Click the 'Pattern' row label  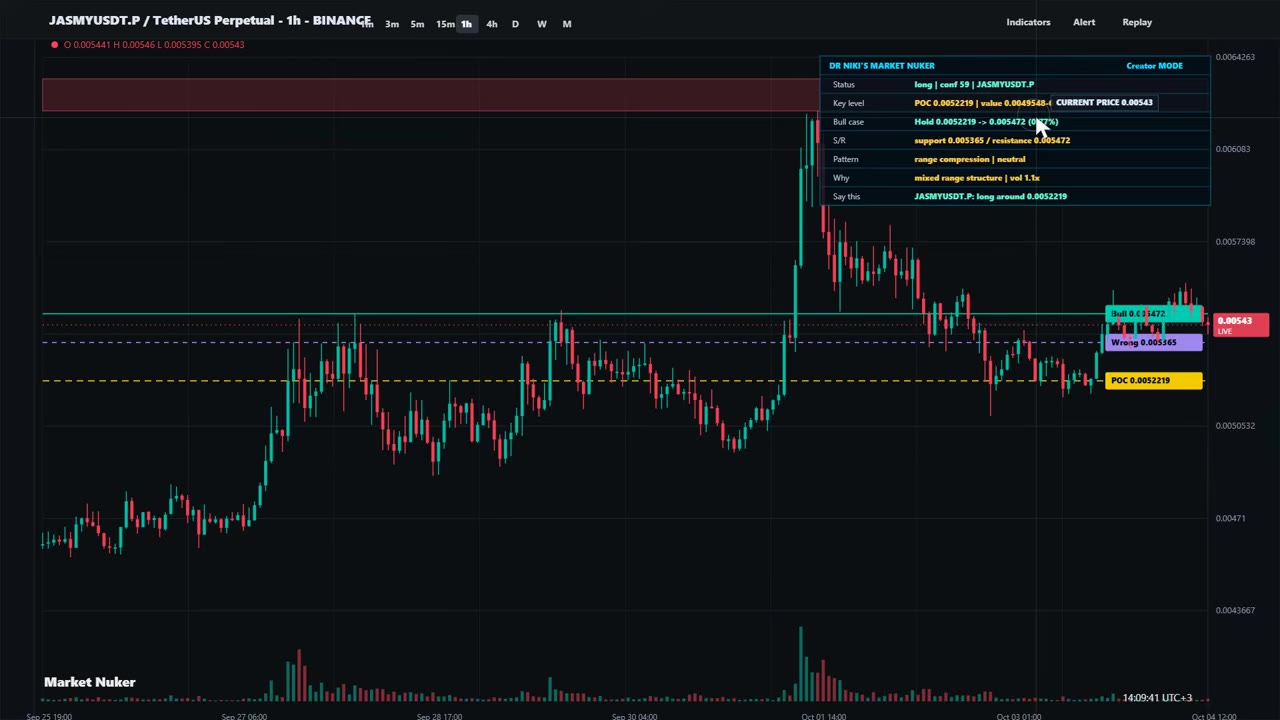845,159
